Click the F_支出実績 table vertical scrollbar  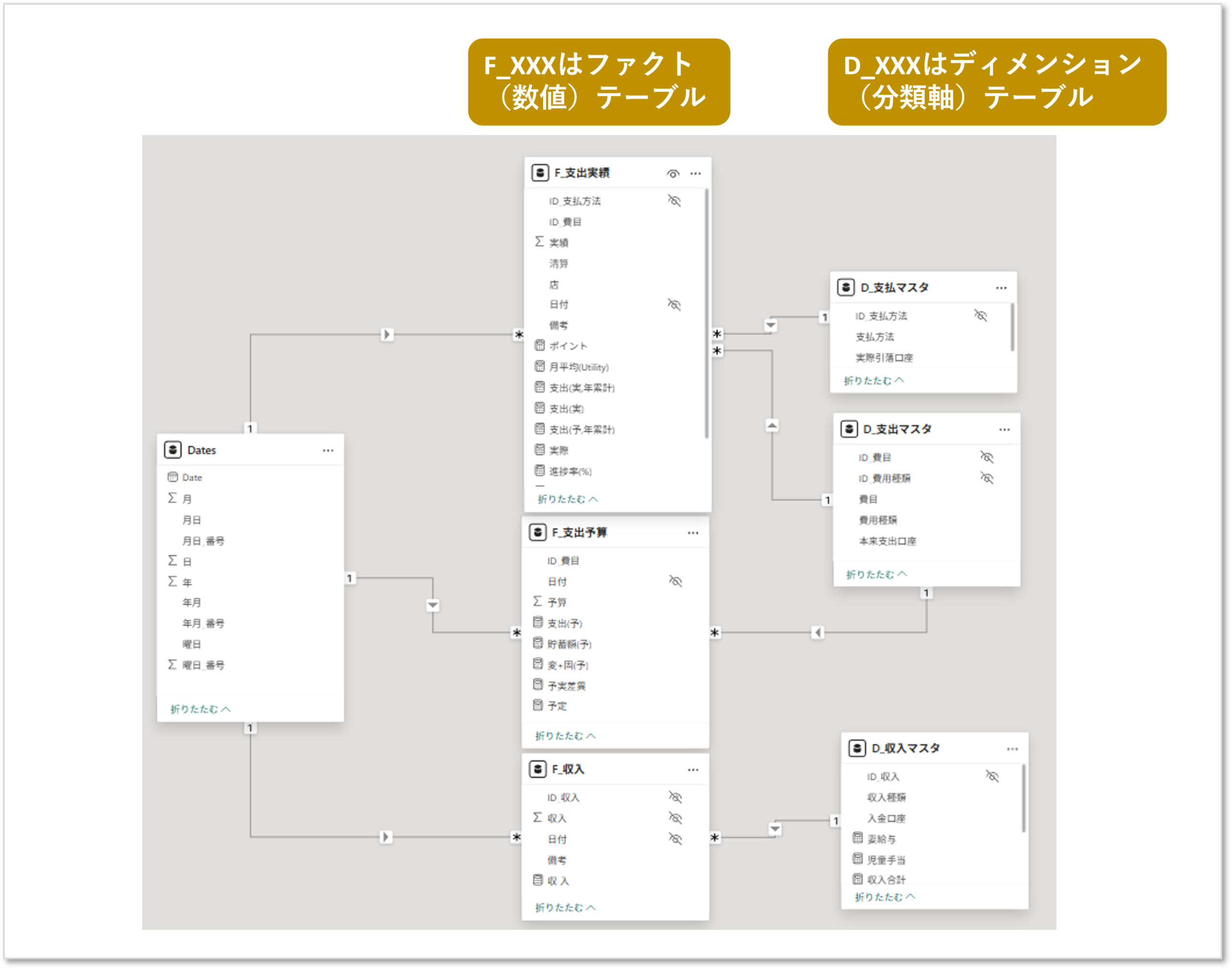click(x=706, y=313)
